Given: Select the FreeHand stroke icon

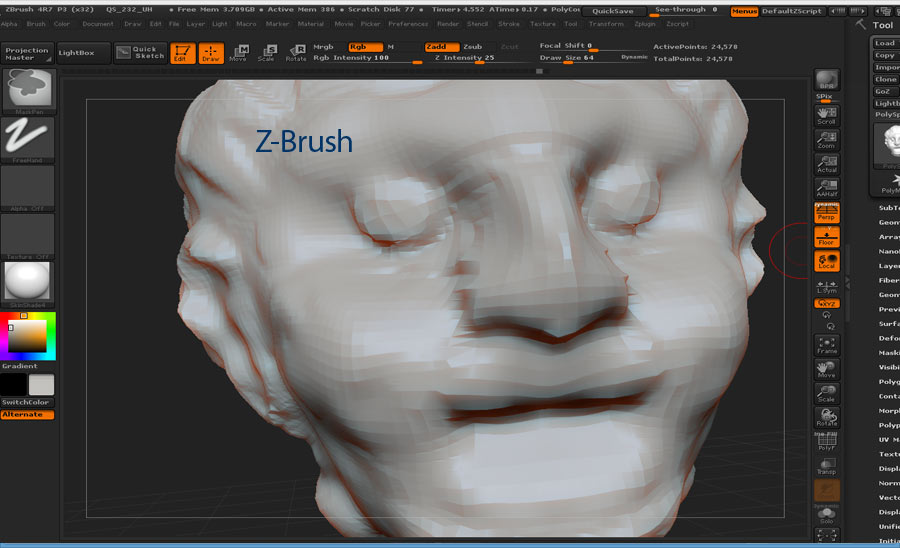Looking at the screenshot, I should coord(28,140).
